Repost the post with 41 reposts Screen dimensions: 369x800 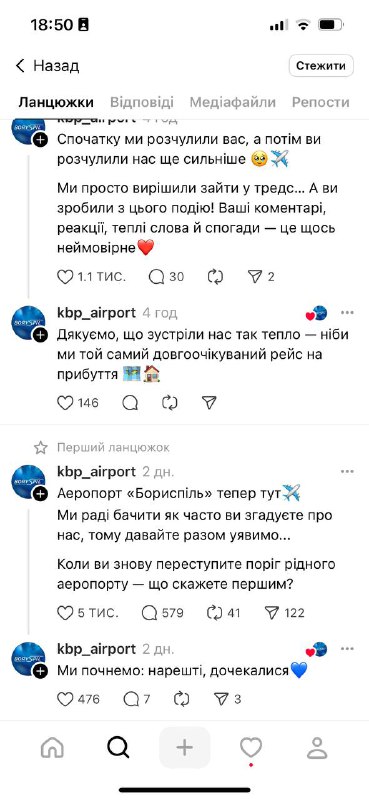(x=215, y=613)
